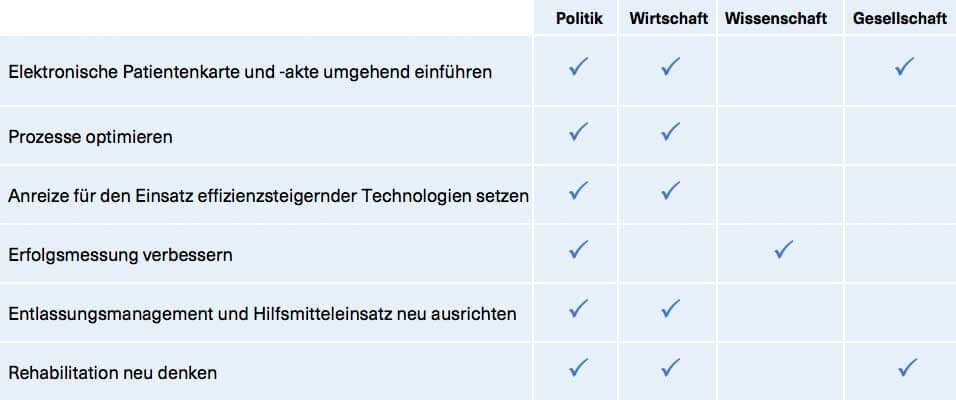This screenshot has height=400, width=956.
Task: Click the Wirtschaft checkmark for Elektronische Patientenkarte row
Action: (670, 69)
